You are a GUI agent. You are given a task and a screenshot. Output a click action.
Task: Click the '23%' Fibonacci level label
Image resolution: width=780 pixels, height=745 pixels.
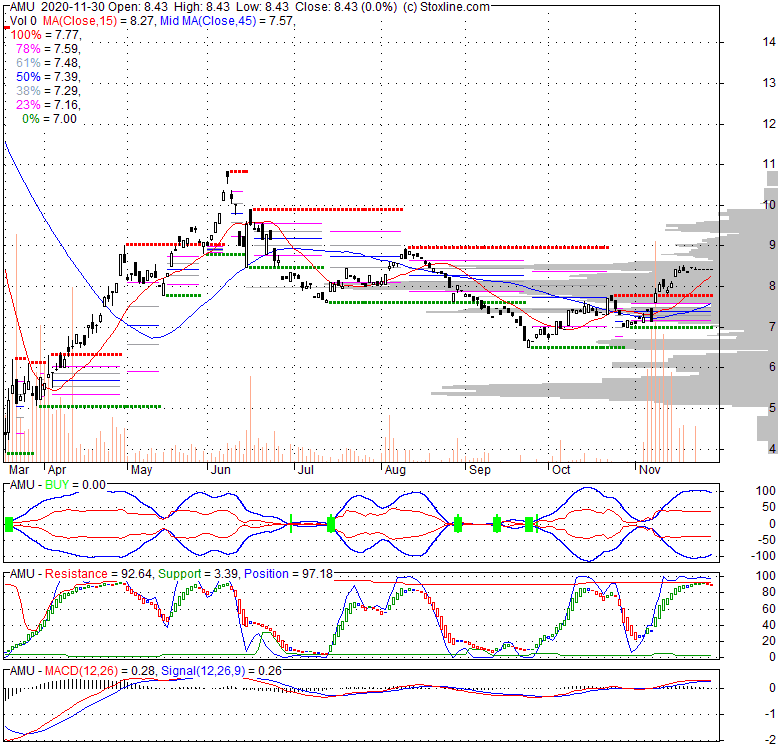pos(28,104)
